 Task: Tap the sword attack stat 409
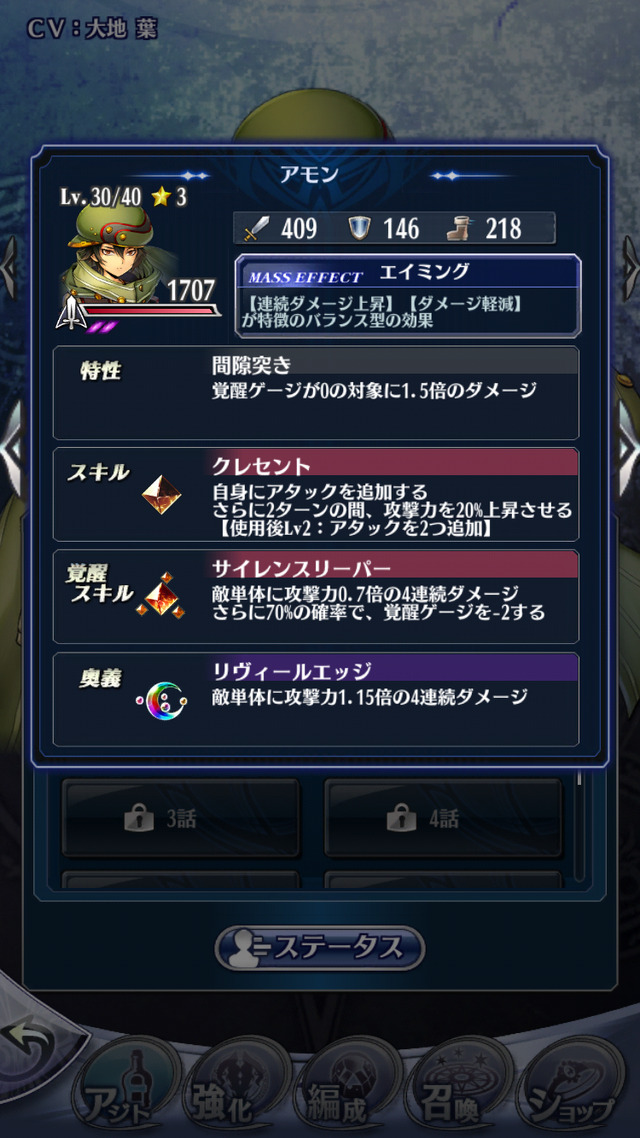pos(282,229)
